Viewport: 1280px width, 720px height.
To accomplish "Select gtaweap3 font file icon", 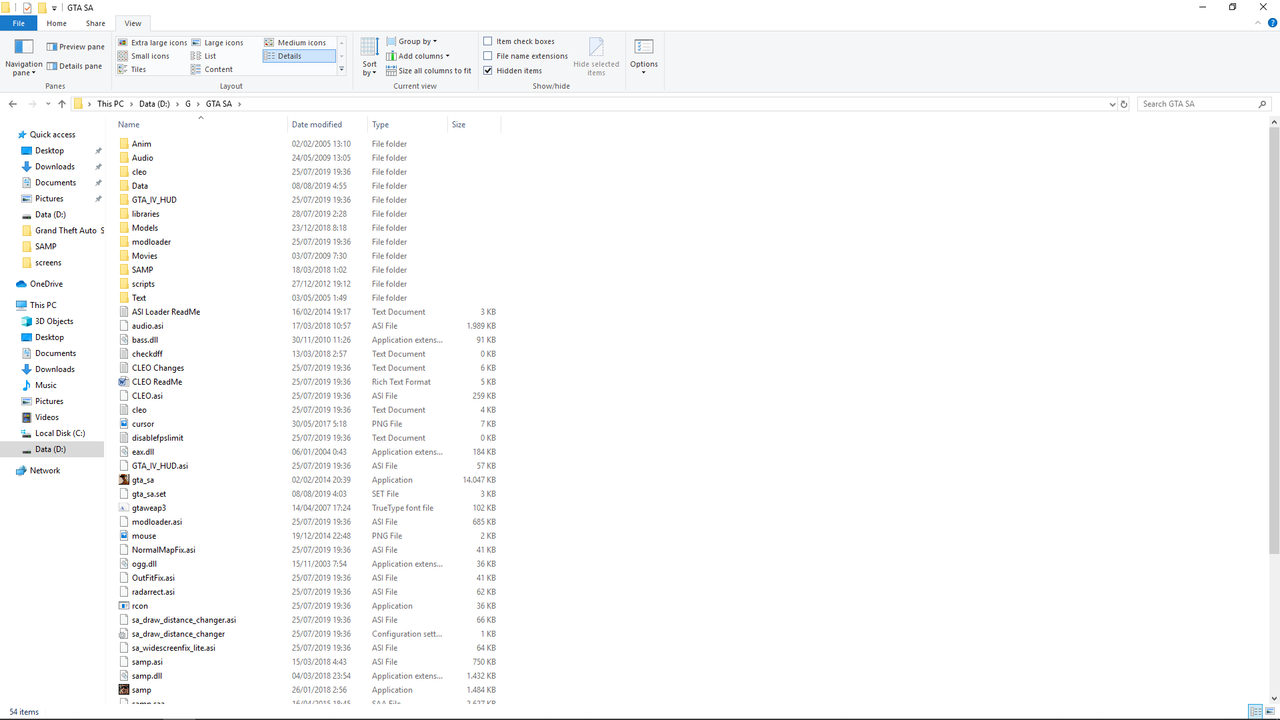I will 124,508.
